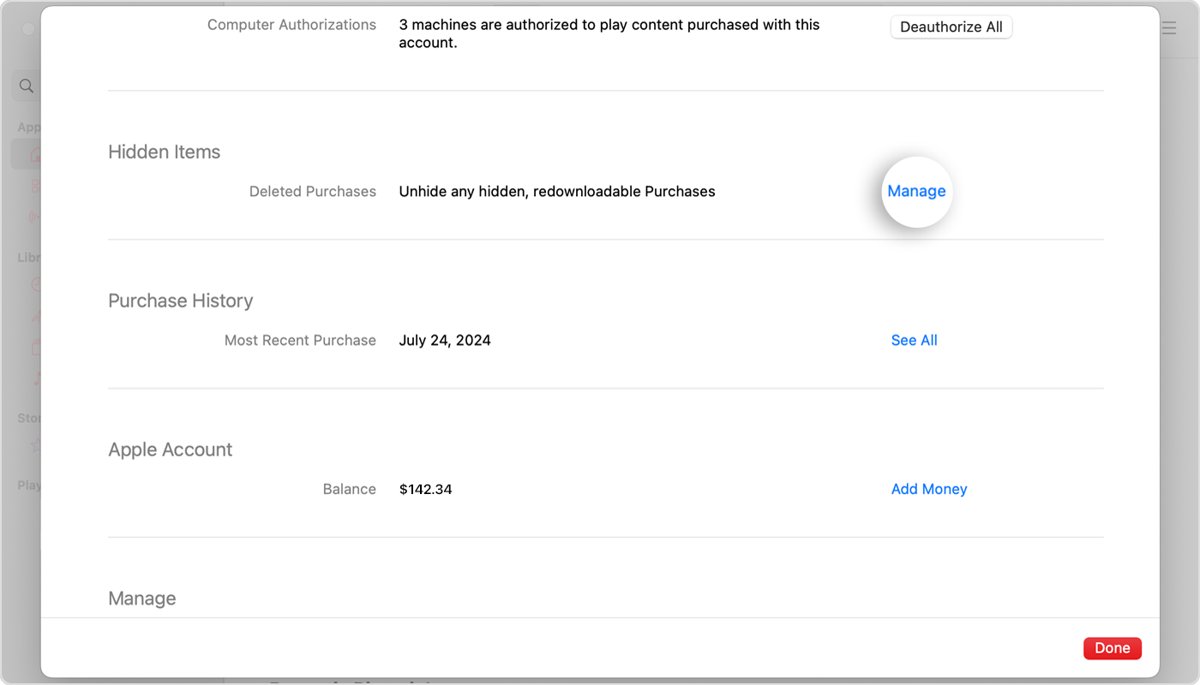The width and height of the screenshot is (1200, 685).
Task: Select the 'Most Recent Purchase' label
Action: (x=300, y=340)
